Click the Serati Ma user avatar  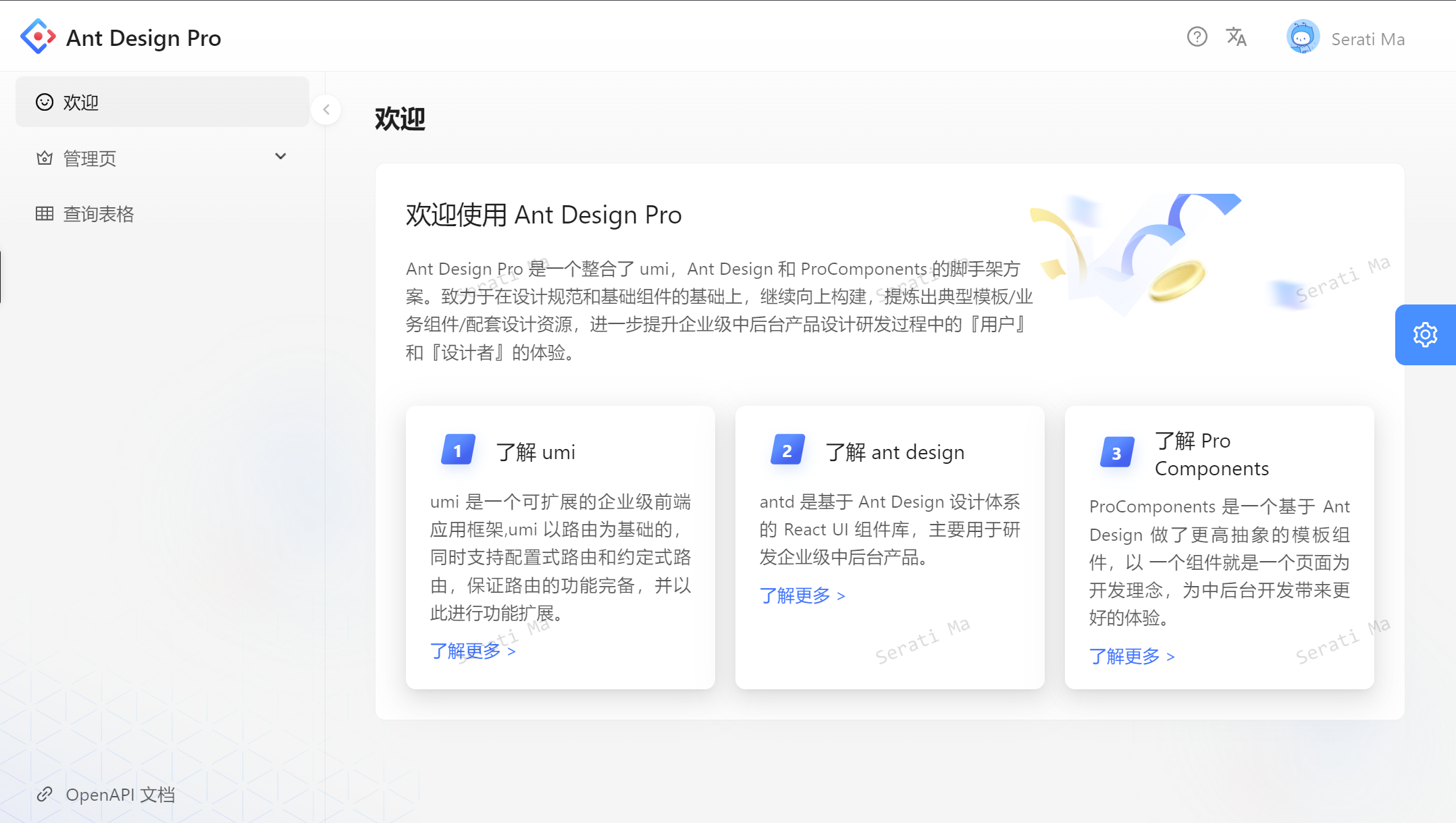[x=1303, y=37]
